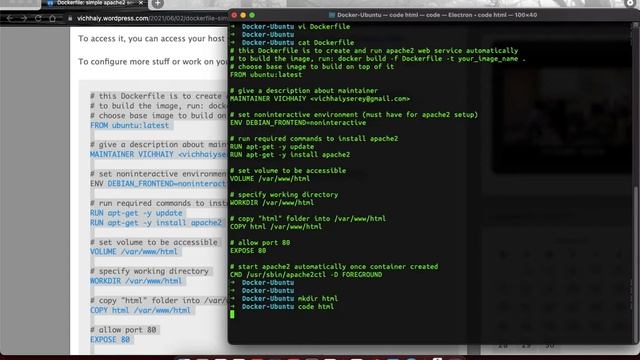The width and height of the screenshot is (640, 360).
Task: Click 'To configure more stuff' paragraph in browser
Action: coord(153,62)
